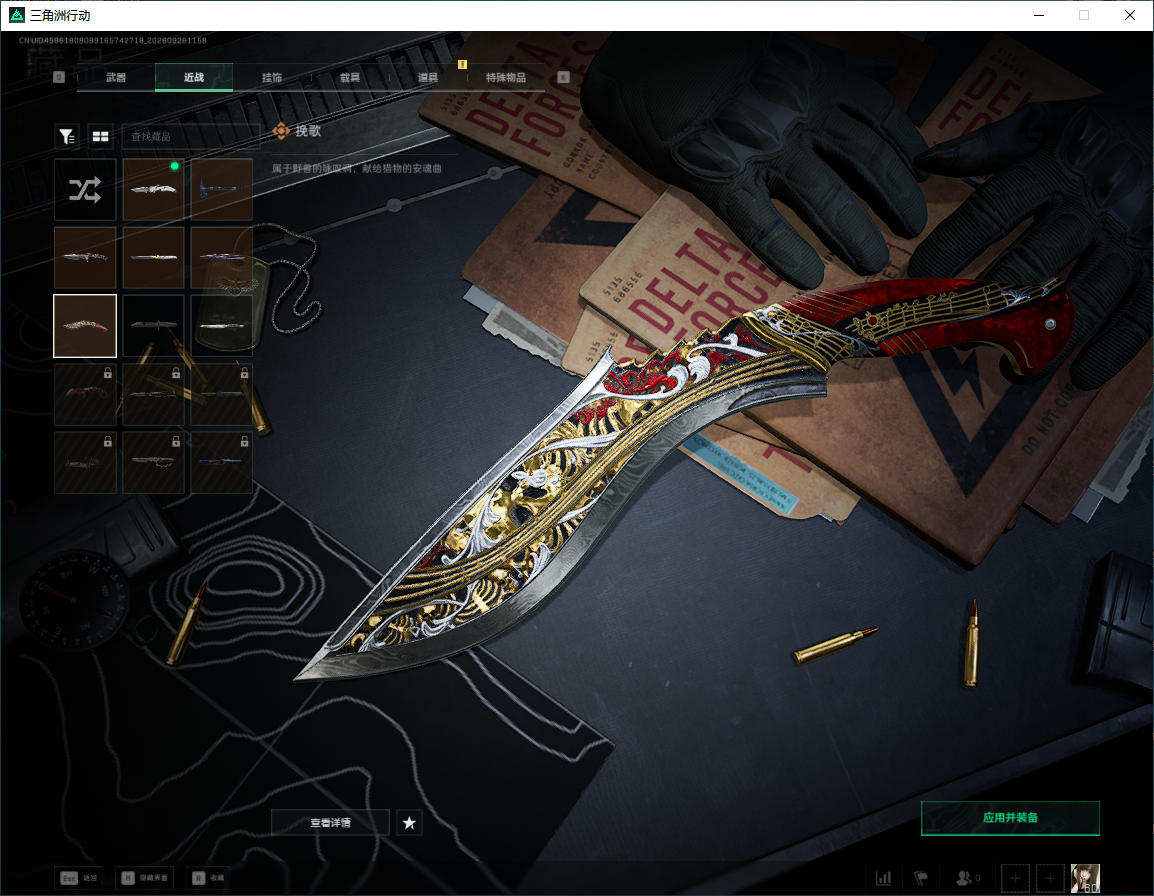Switch to the 道具 tab
This screenshot has width=1154, height=896.
[x=428, y=77]
